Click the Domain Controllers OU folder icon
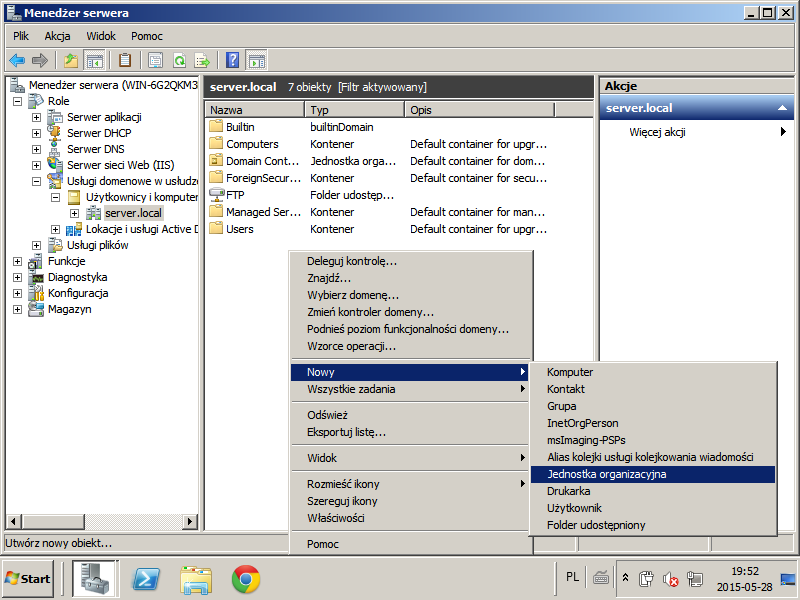The image size is (800, 600). tap(216, 161)
